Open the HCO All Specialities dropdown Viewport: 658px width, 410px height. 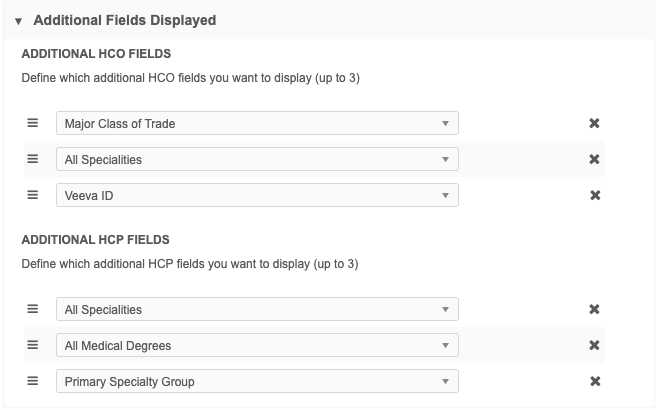(257, 159)
